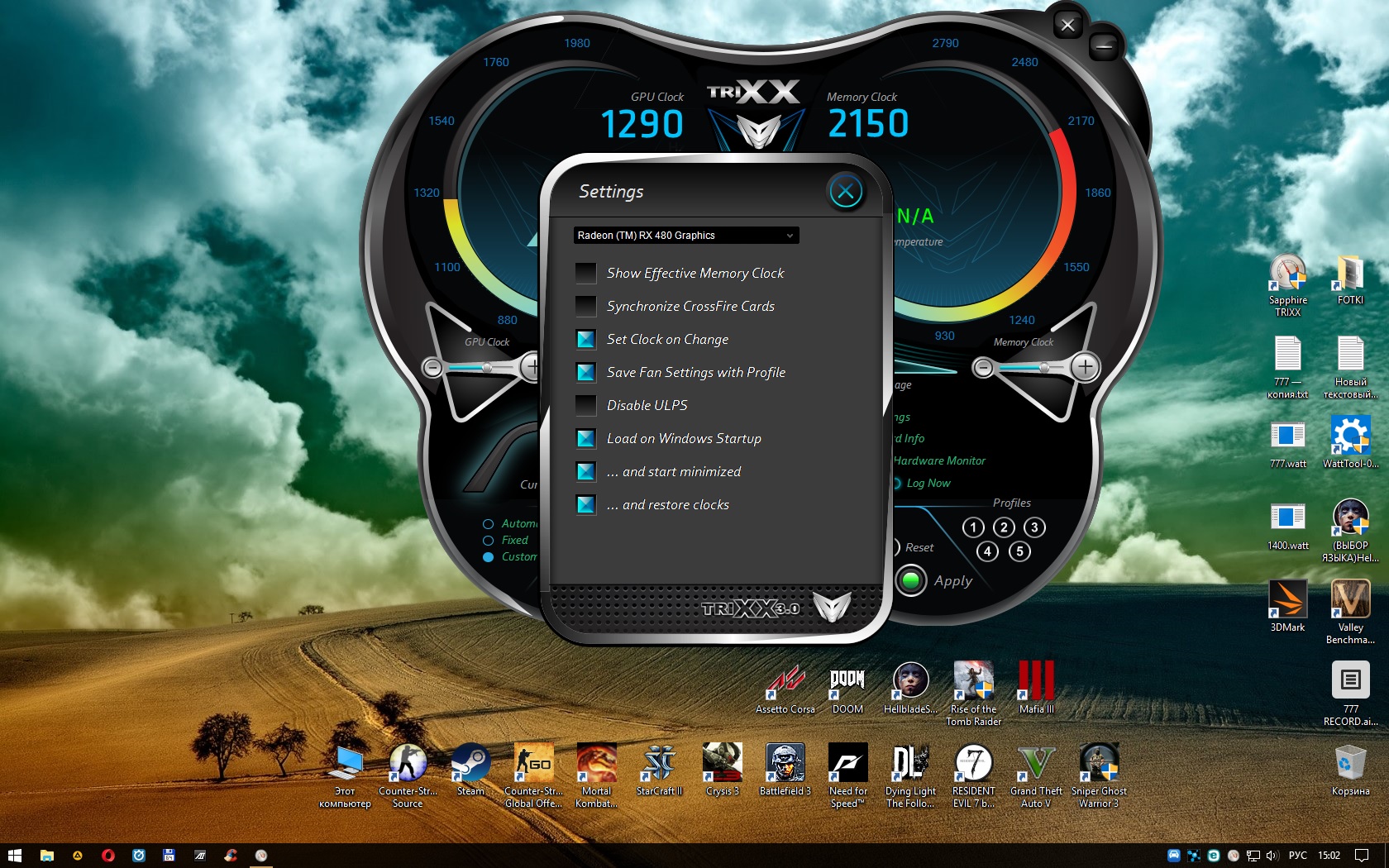Open Sniper Ghost Warrior 3 shortcut

(x=1099, y=776)
